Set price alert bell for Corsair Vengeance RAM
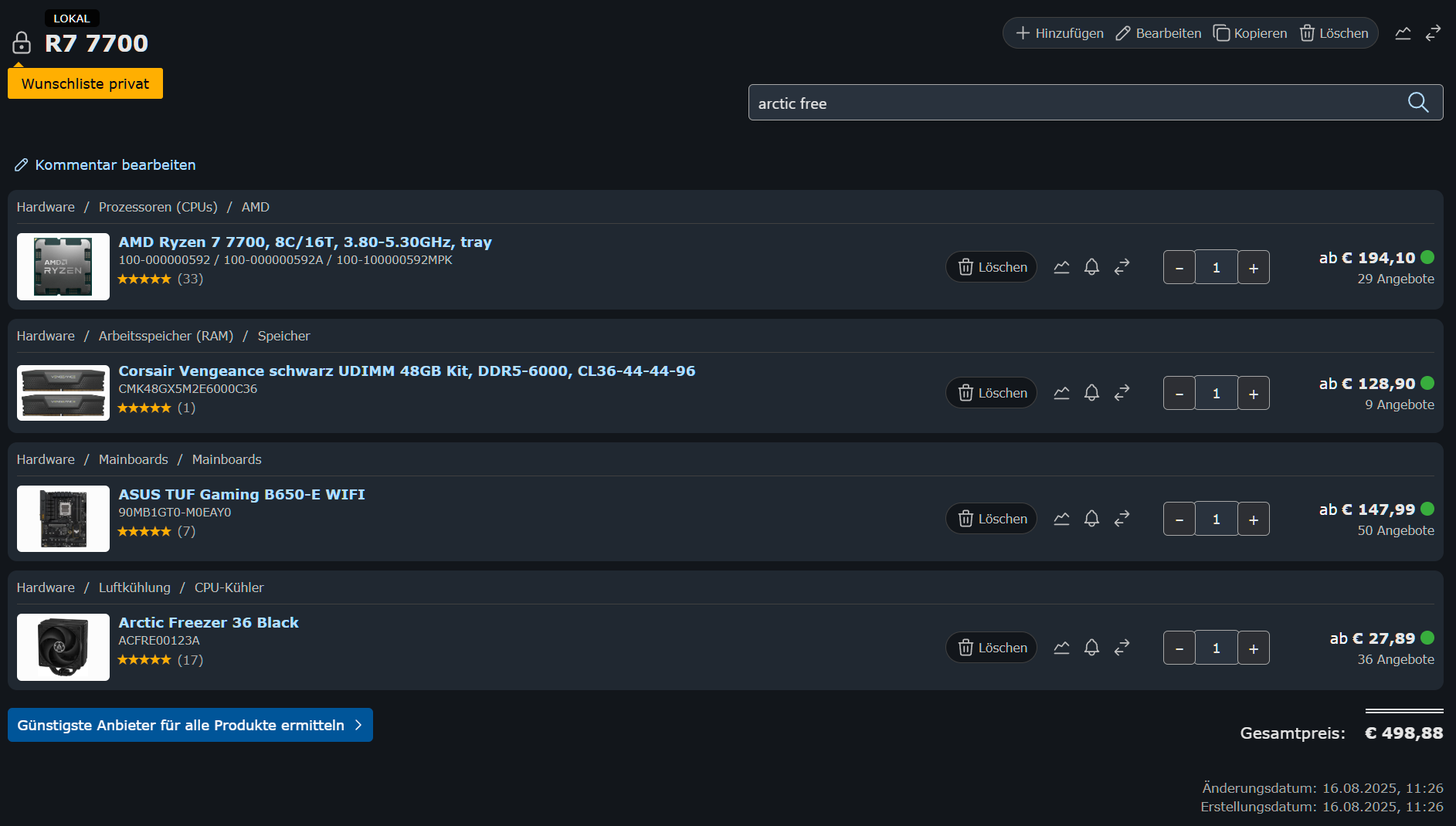Screen dimensions: 1456x826 coord(1091,393)
